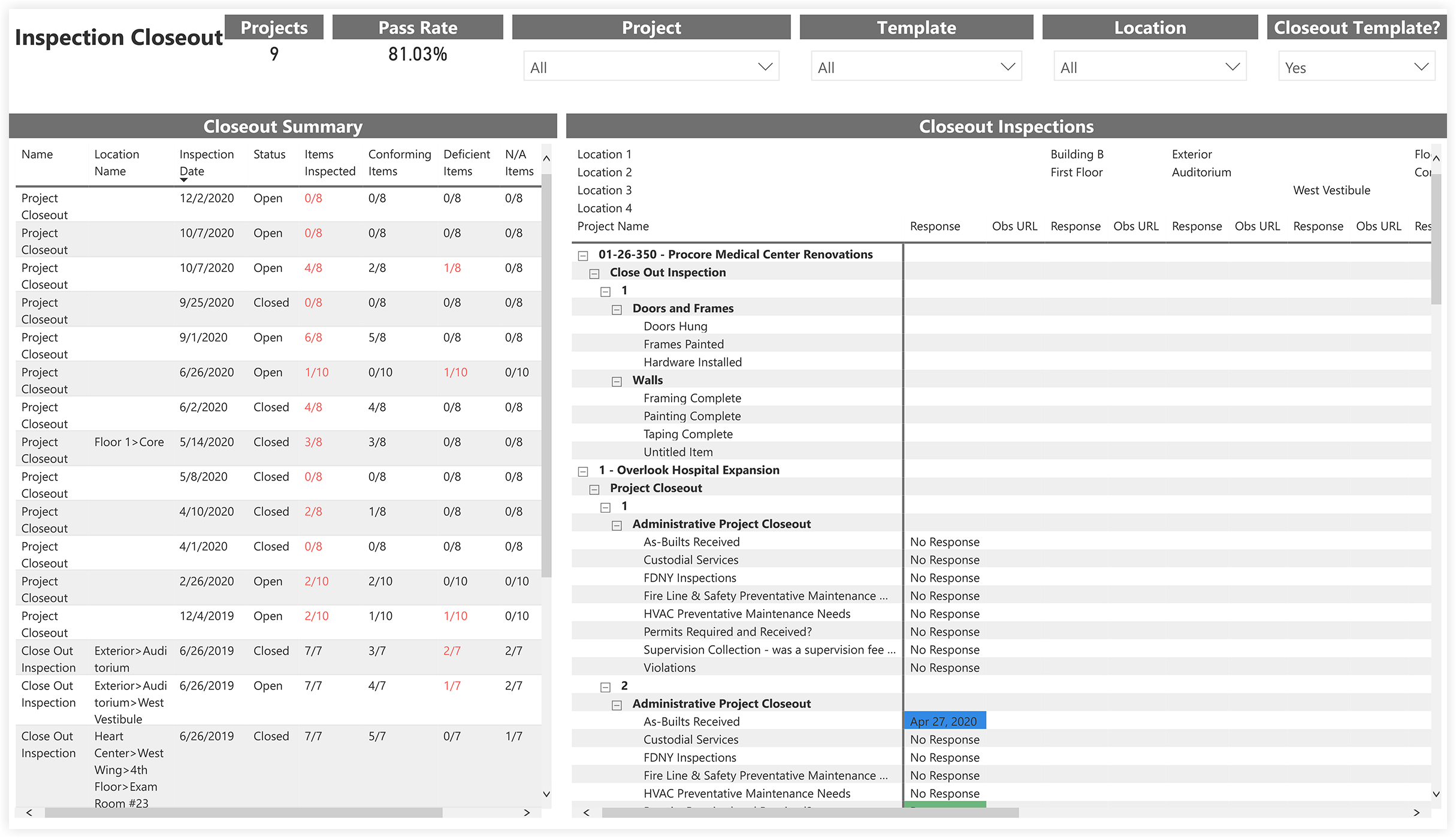Click the Auditorium column header
Screen dimensions: 1456x838
(x=1201, y=173)
